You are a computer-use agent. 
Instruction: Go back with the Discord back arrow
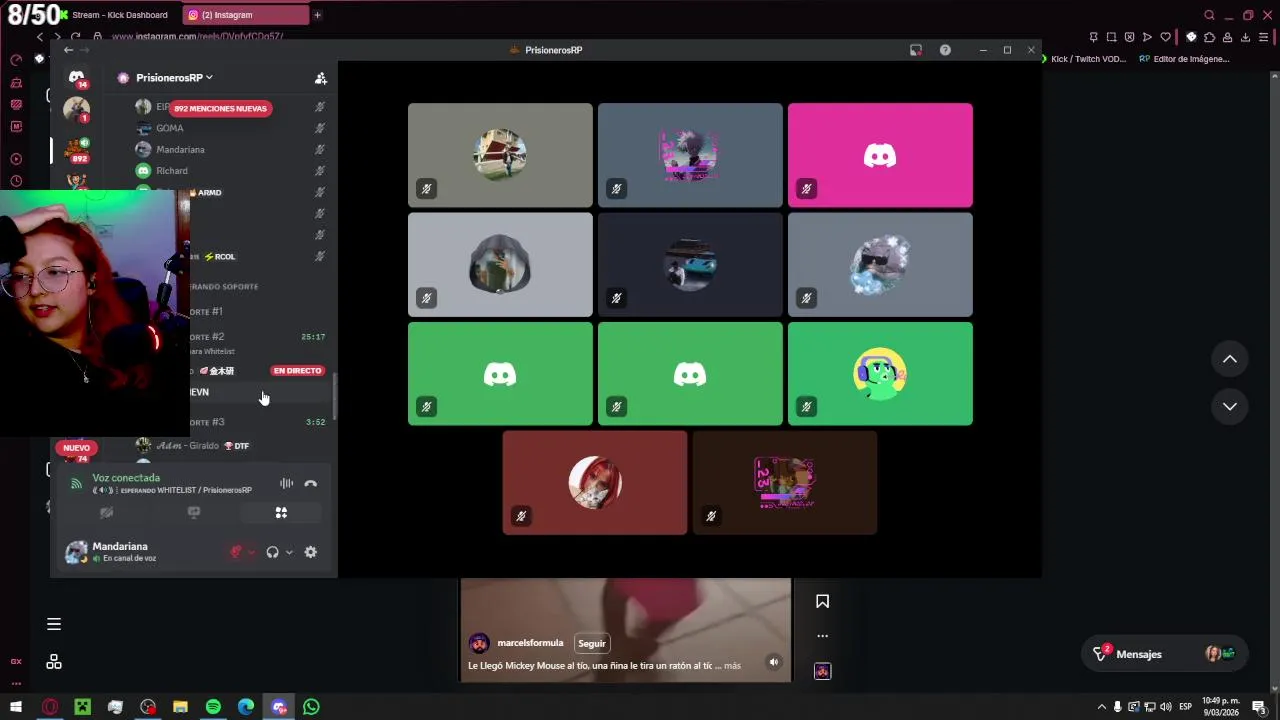click(68, 50)
